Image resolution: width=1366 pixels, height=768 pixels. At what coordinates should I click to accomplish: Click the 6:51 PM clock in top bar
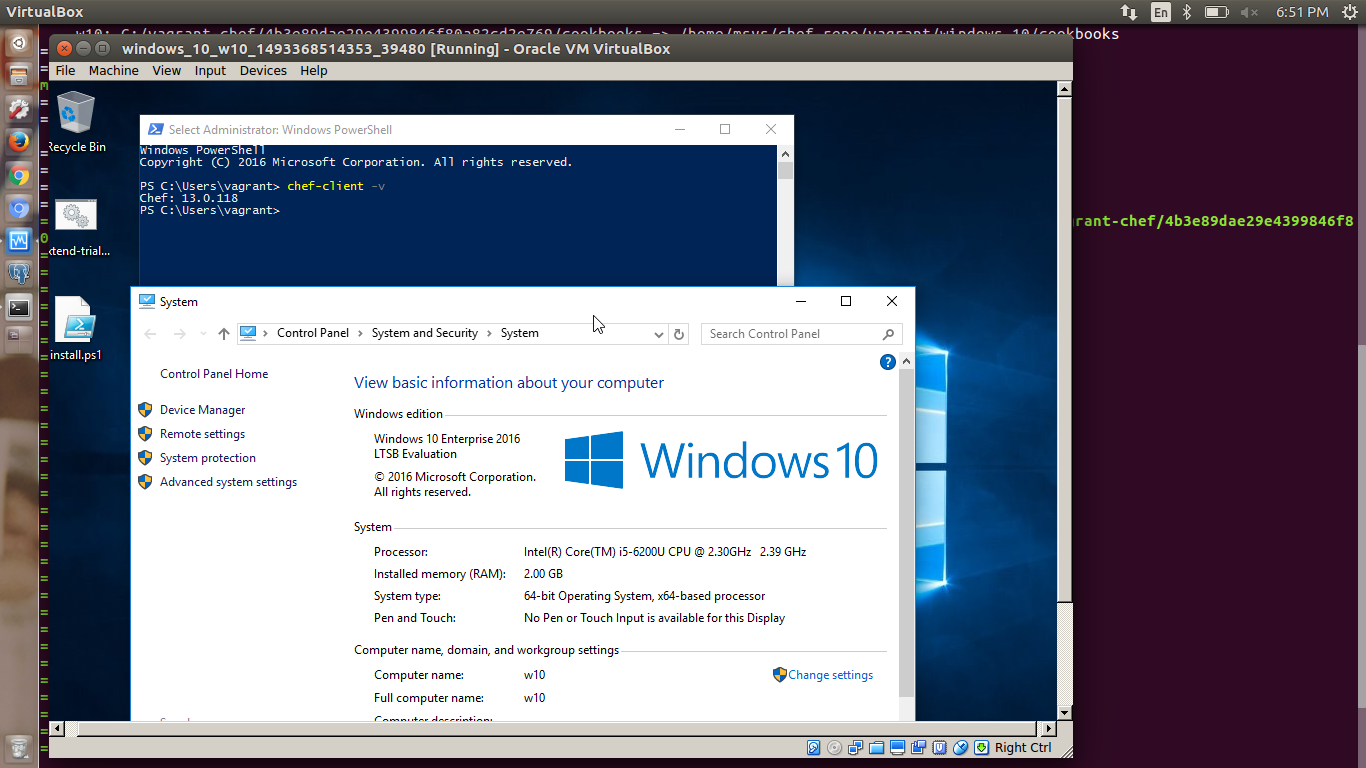click(1302, 12)
